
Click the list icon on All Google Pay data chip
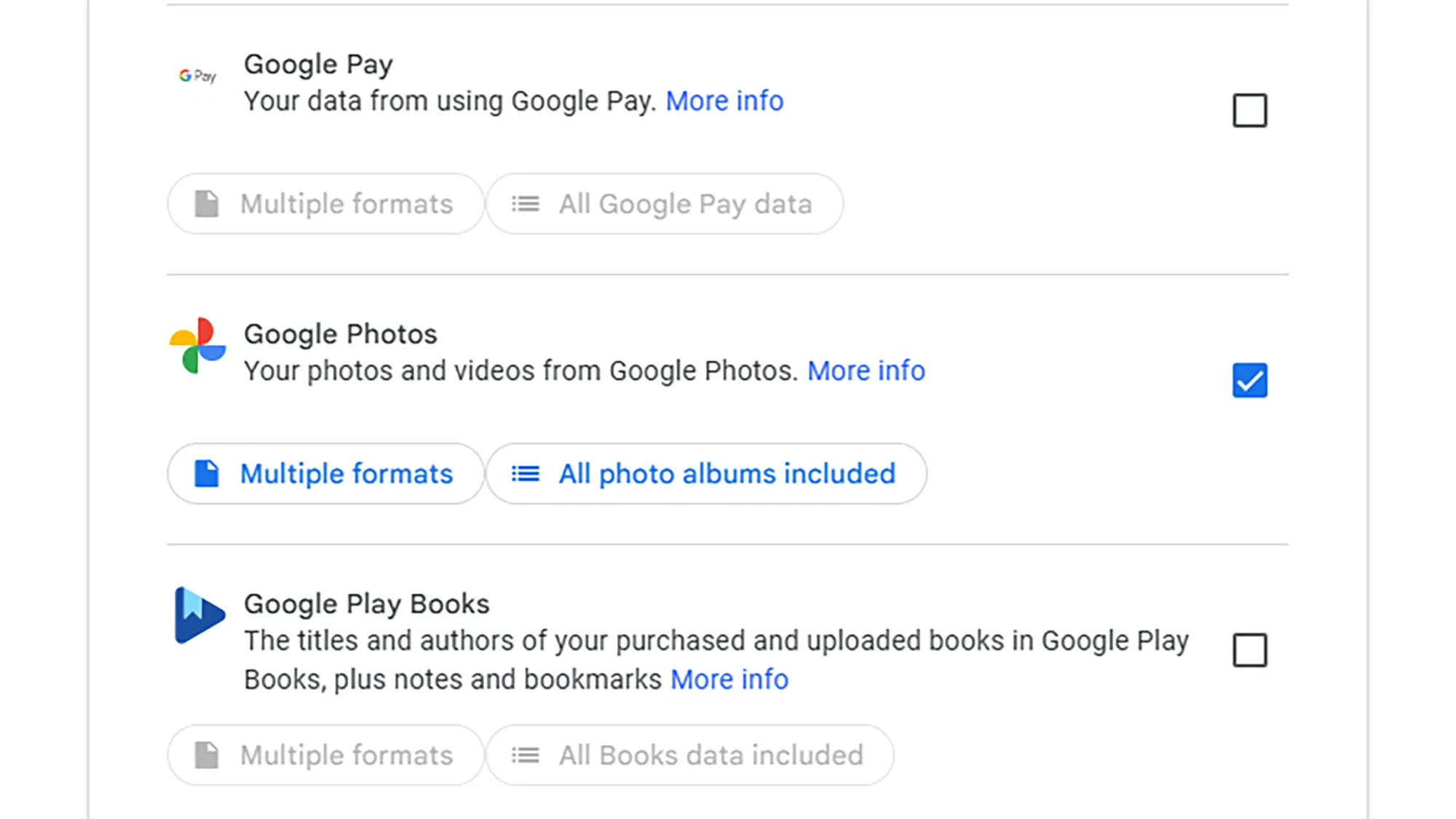[526, 204]
